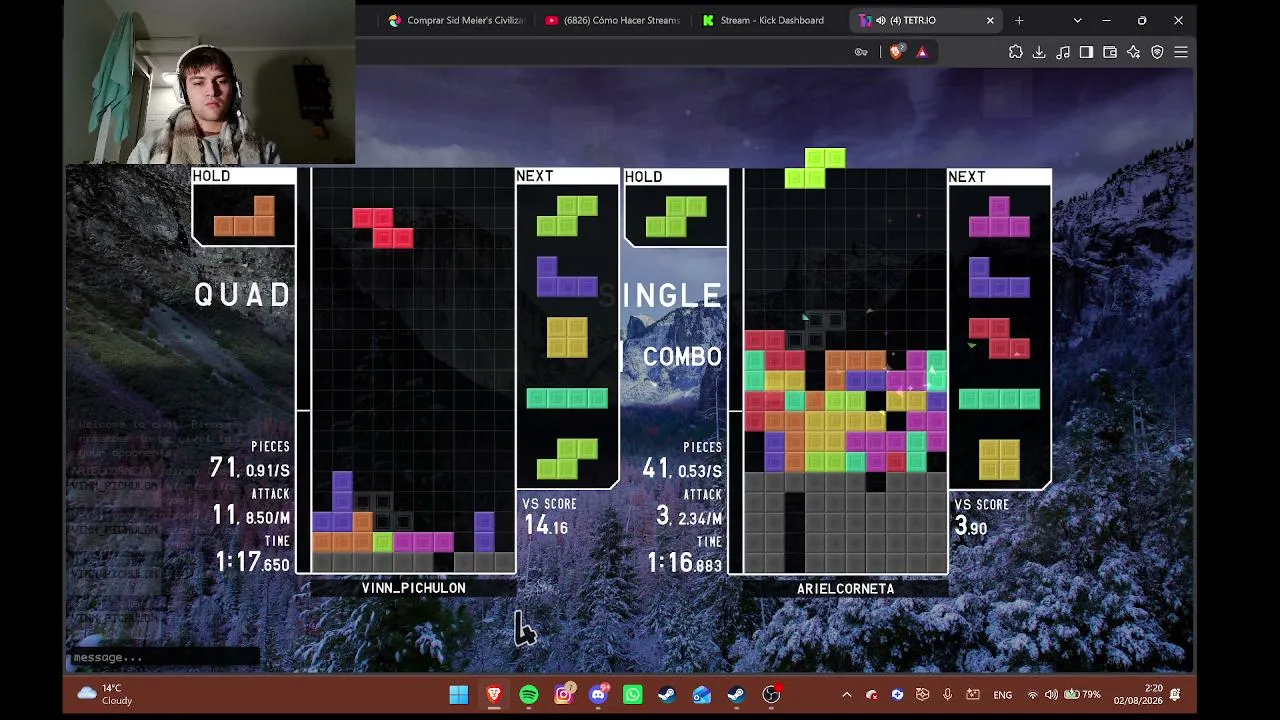Expand the system tray hidden icons chevron
The width and height of the screenshot is (1280, 720).
pyautogui.click(x=846, y=694)
